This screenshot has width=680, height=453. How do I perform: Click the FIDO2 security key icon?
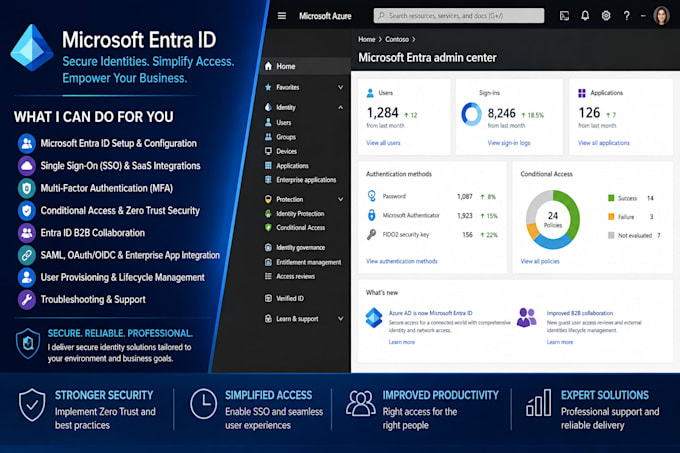[x=371, y=235]
